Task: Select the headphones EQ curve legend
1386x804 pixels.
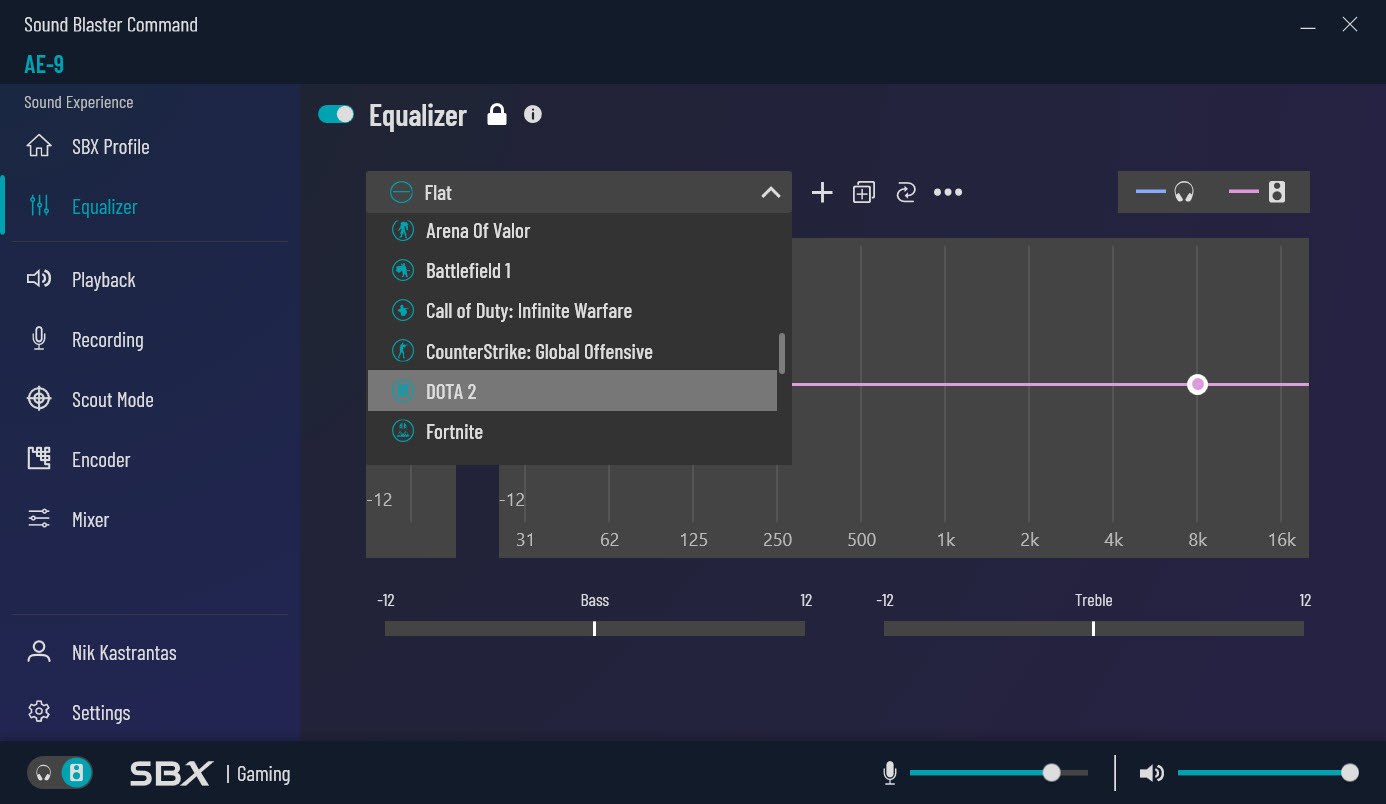Action: (x=1165, y=192)
